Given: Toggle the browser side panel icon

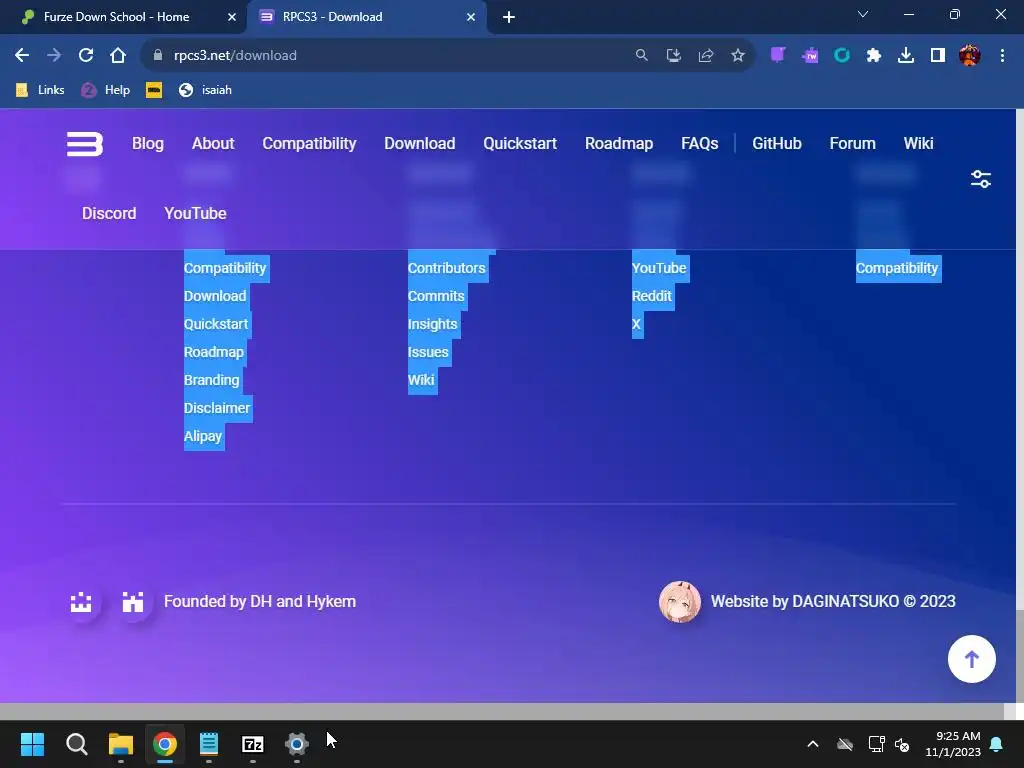Looking at the screenshot, I should click(938, 56).
